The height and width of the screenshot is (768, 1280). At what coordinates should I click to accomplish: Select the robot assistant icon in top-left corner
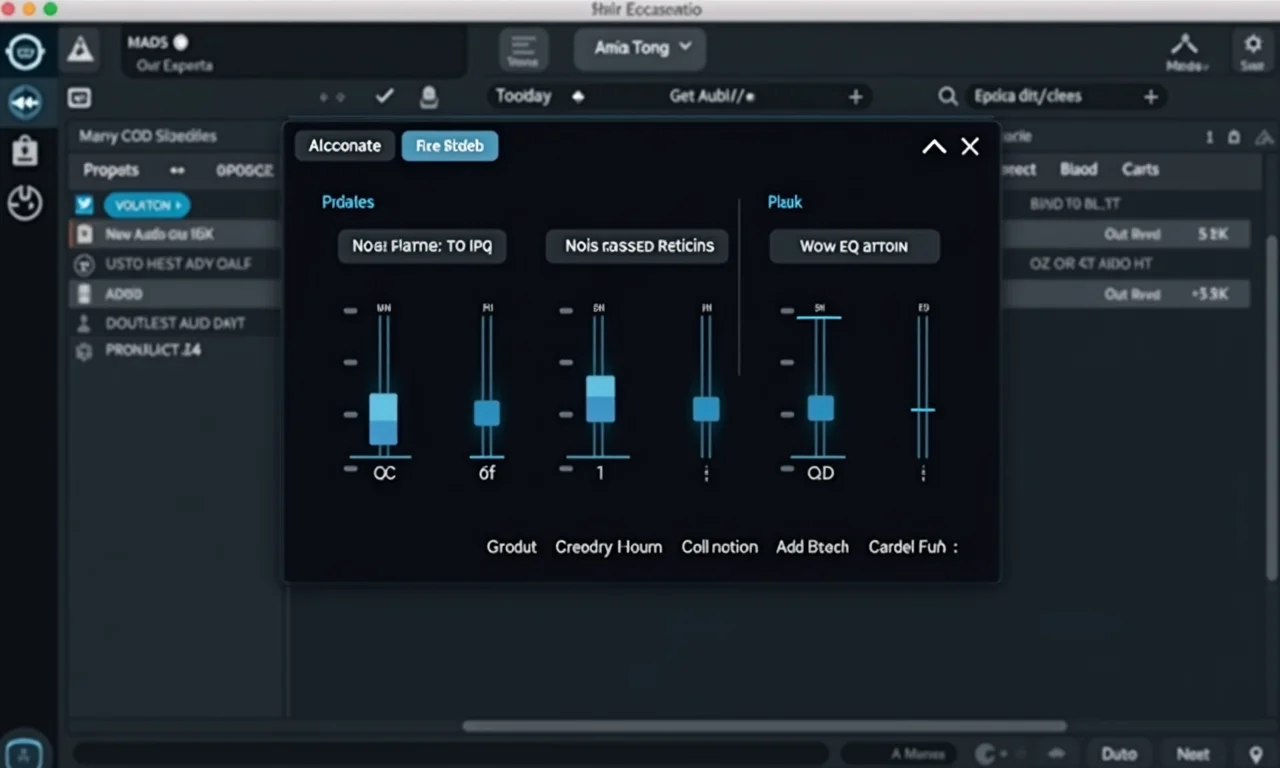click(27, 51)
